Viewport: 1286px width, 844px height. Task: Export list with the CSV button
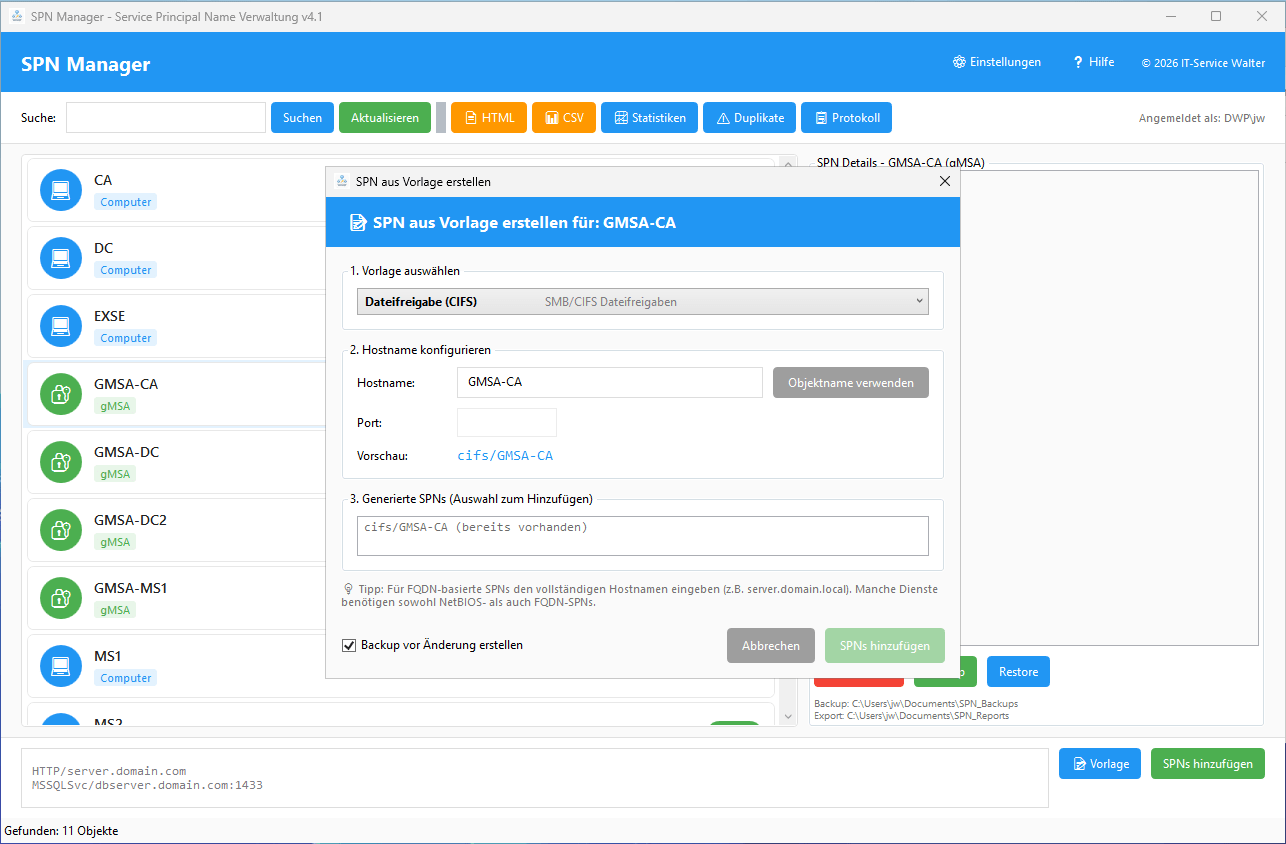(x=564, y=118)
